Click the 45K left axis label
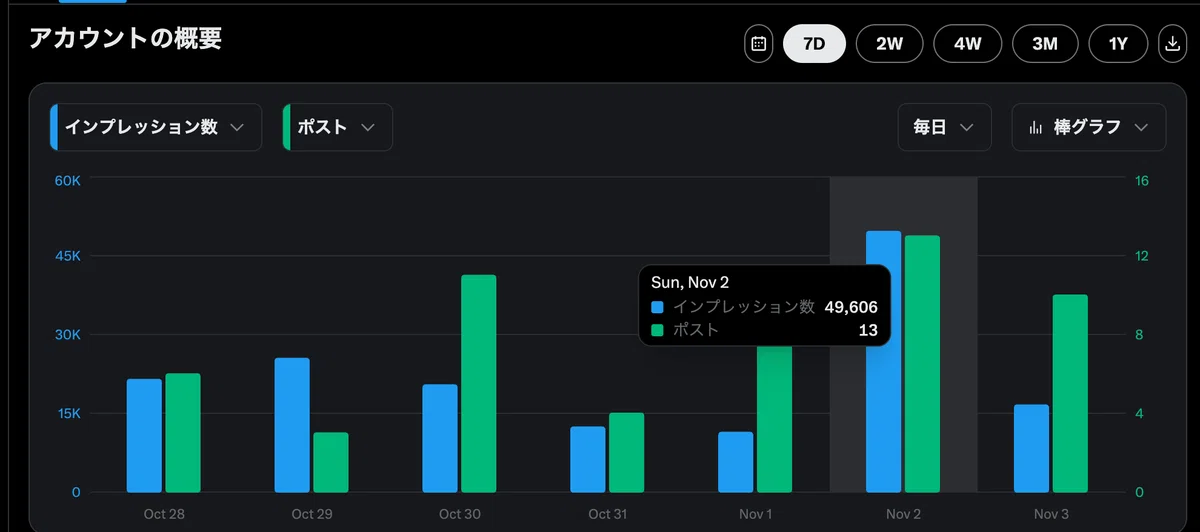 67,256
